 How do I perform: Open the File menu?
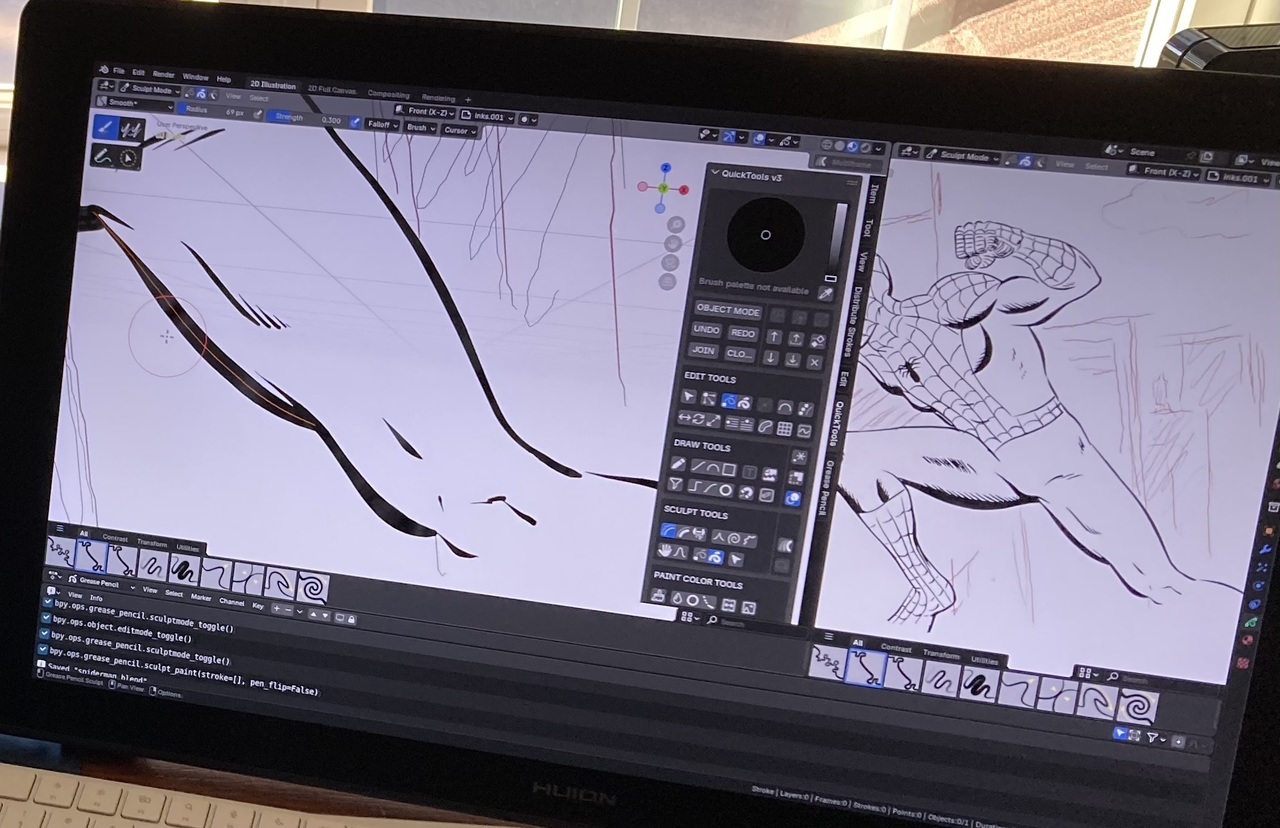pyautogui.click(x=119, y=71)
